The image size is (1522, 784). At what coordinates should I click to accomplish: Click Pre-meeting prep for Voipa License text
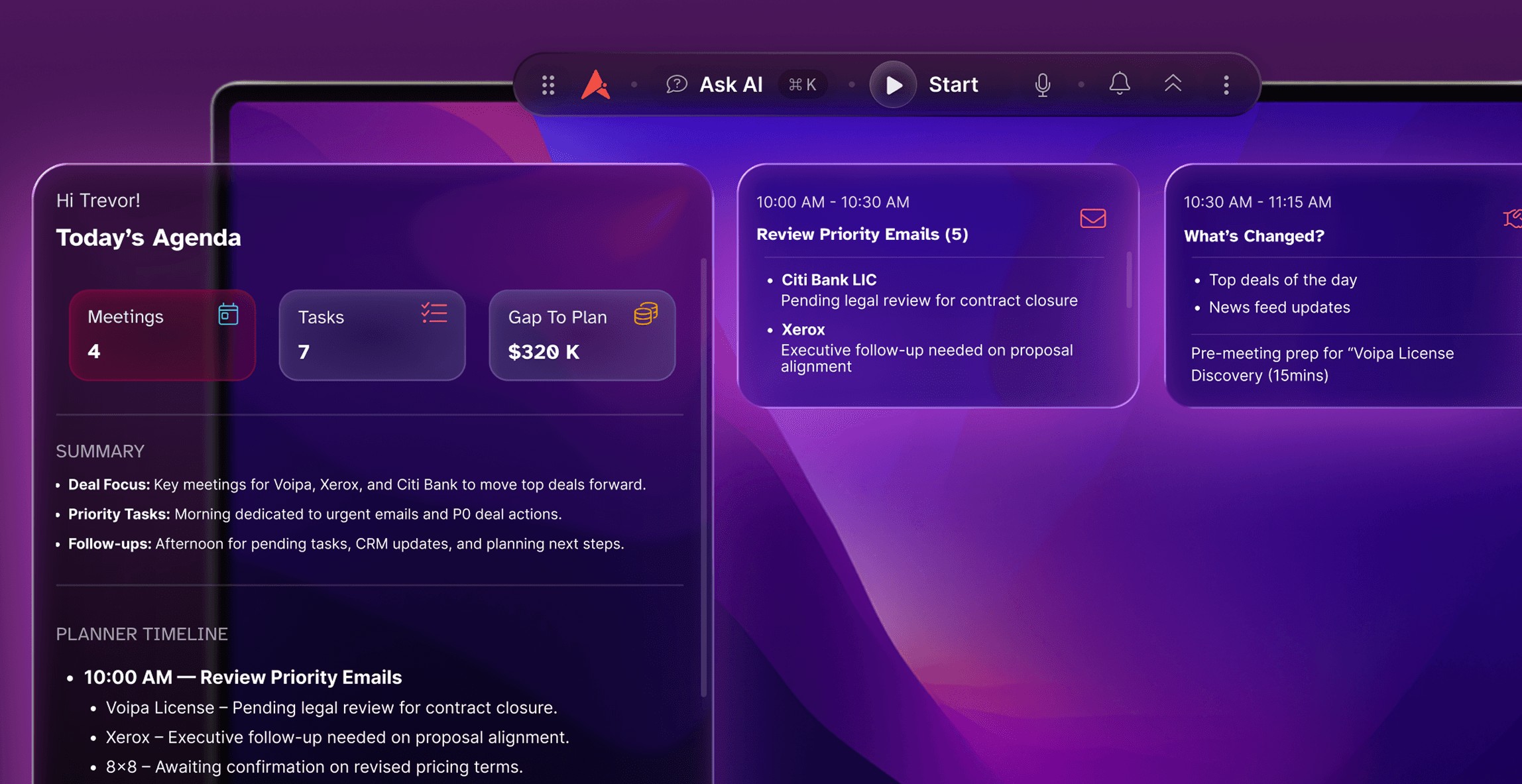[x=1322, y=364]
